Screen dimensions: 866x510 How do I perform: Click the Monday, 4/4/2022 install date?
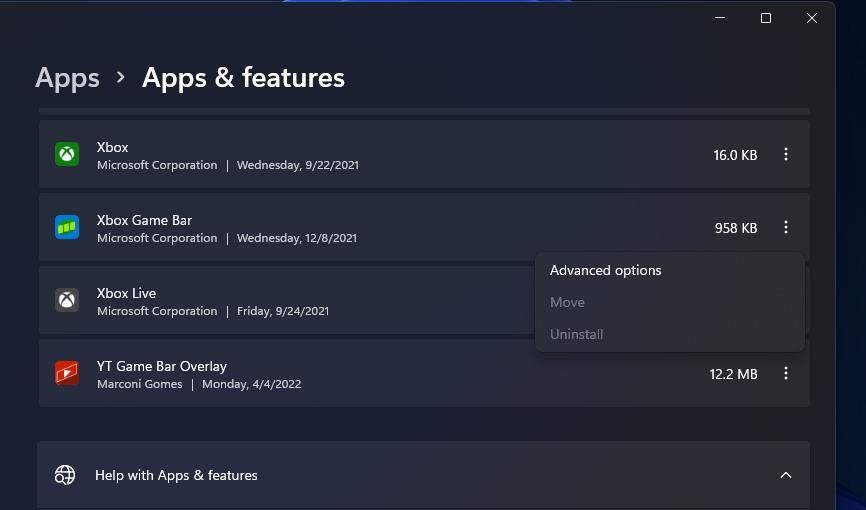coord(252,384)
